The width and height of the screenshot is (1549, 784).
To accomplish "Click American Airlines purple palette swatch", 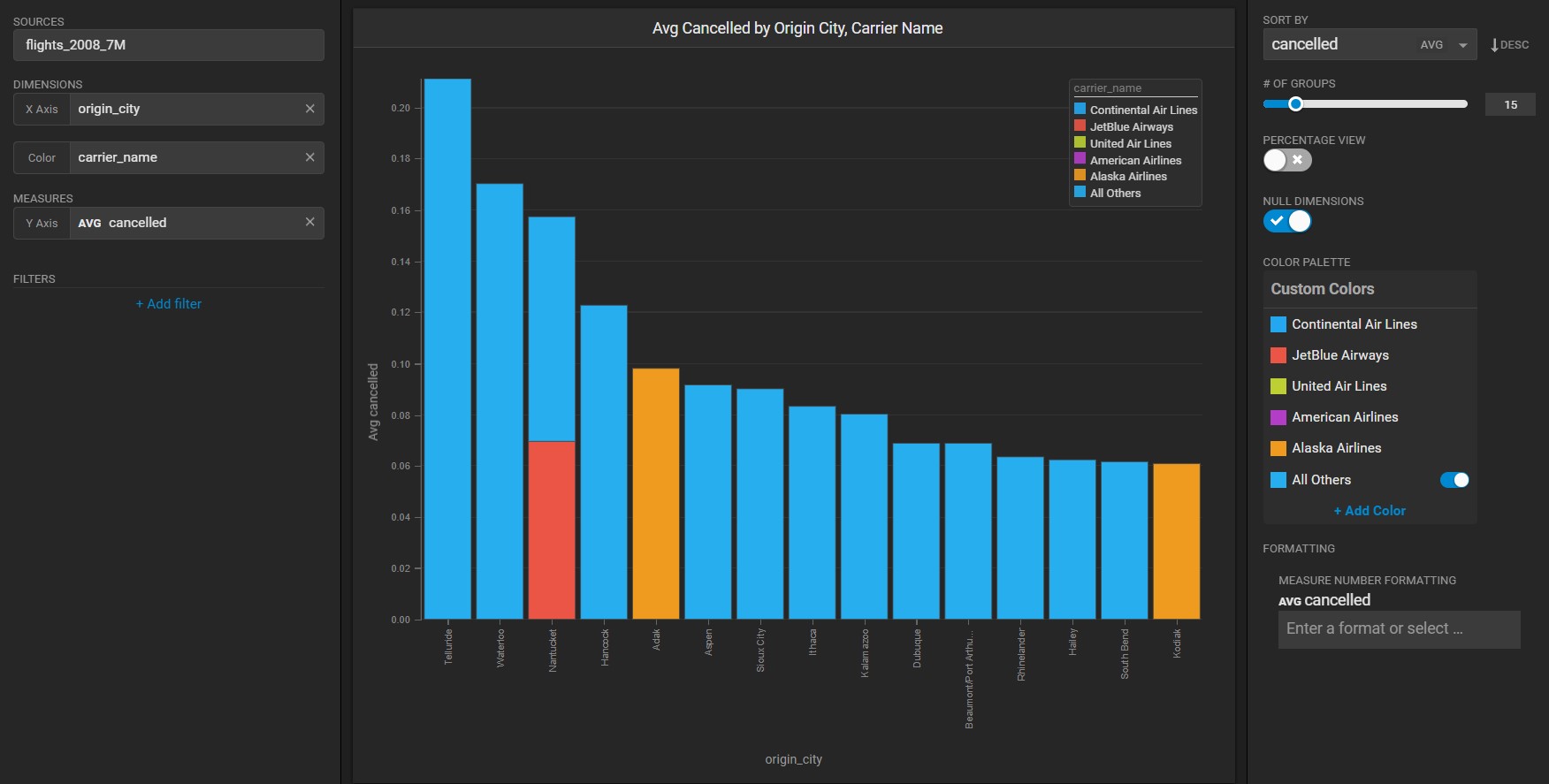I will point(1278,417).
